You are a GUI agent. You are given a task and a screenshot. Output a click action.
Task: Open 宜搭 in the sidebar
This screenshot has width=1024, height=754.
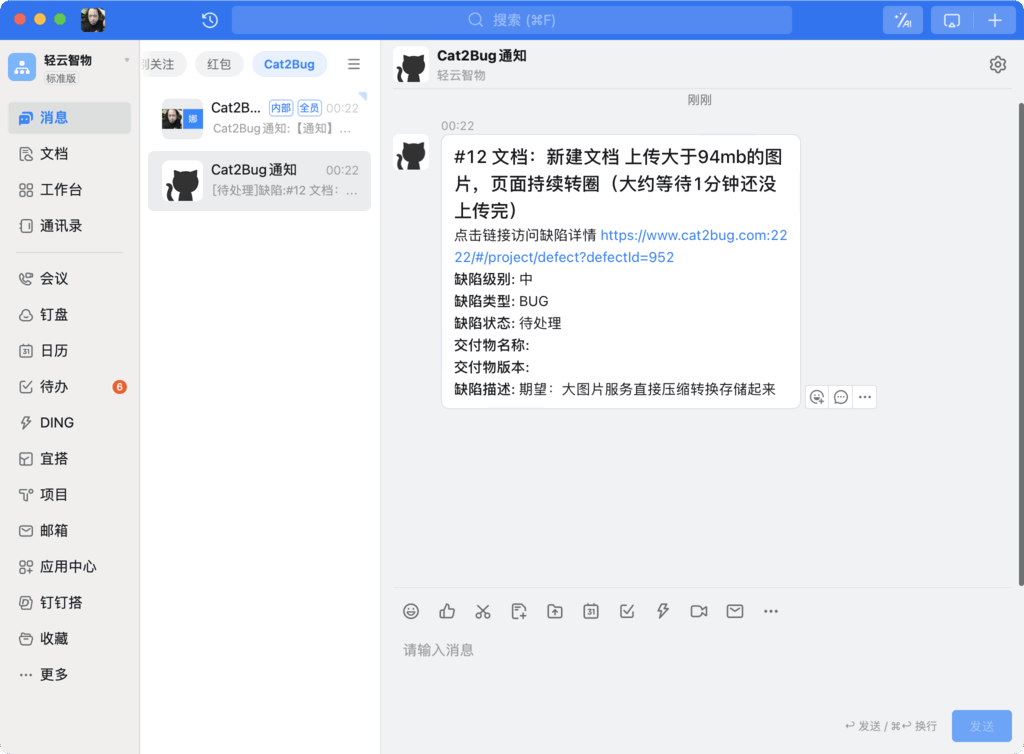pyautogui.click(x=69, y=458)
